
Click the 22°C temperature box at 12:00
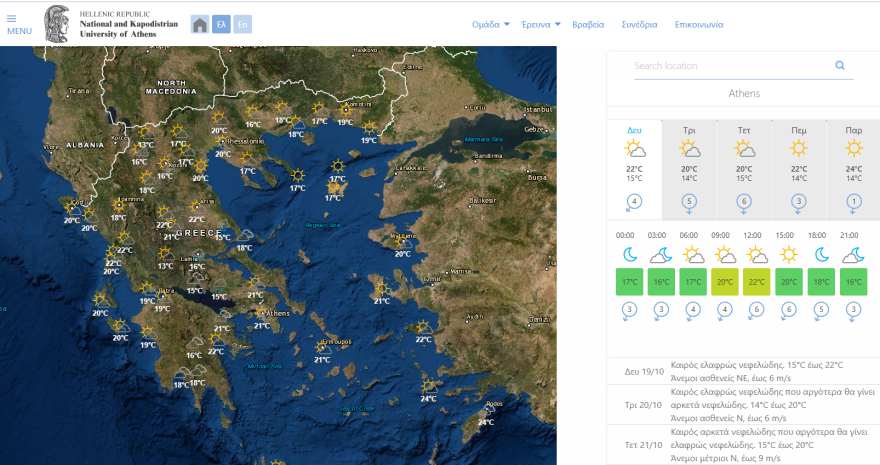click(x=757, y=282)
